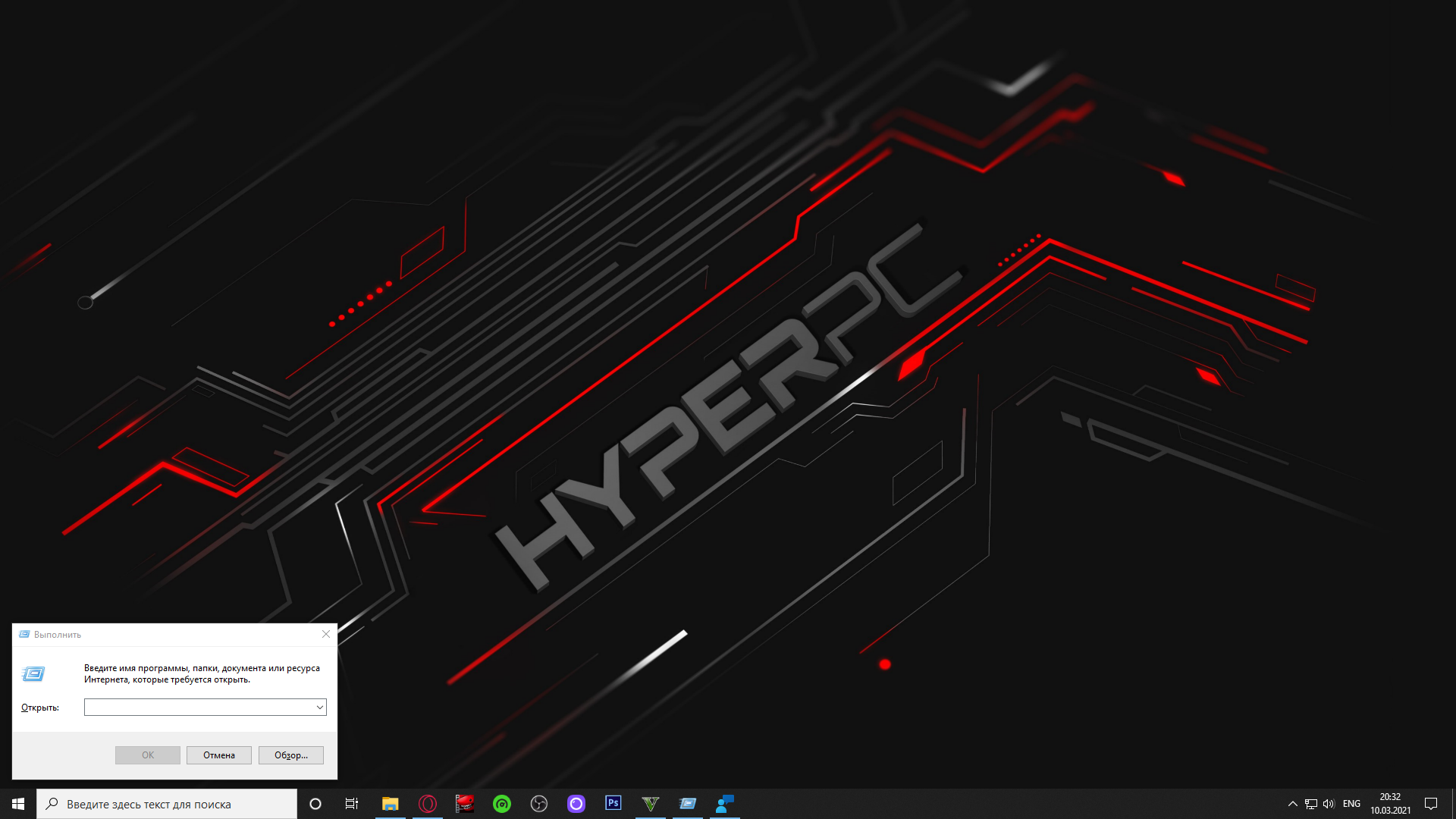Viewport: 1456px width, 819px height.
Task: Click the red shark video app icon
Action: [x=465, y=804]
